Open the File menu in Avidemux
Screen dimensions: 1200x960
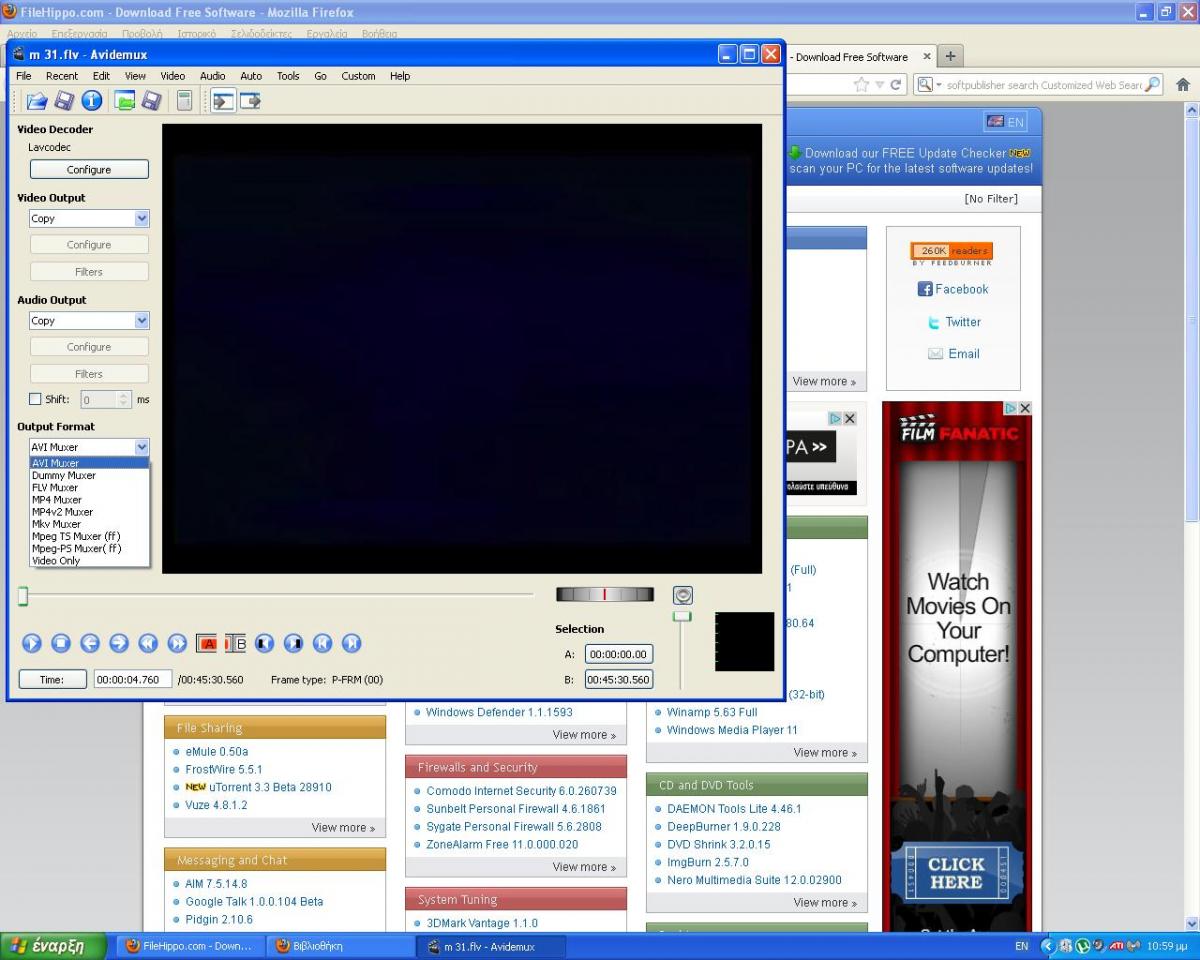[24, 76]
